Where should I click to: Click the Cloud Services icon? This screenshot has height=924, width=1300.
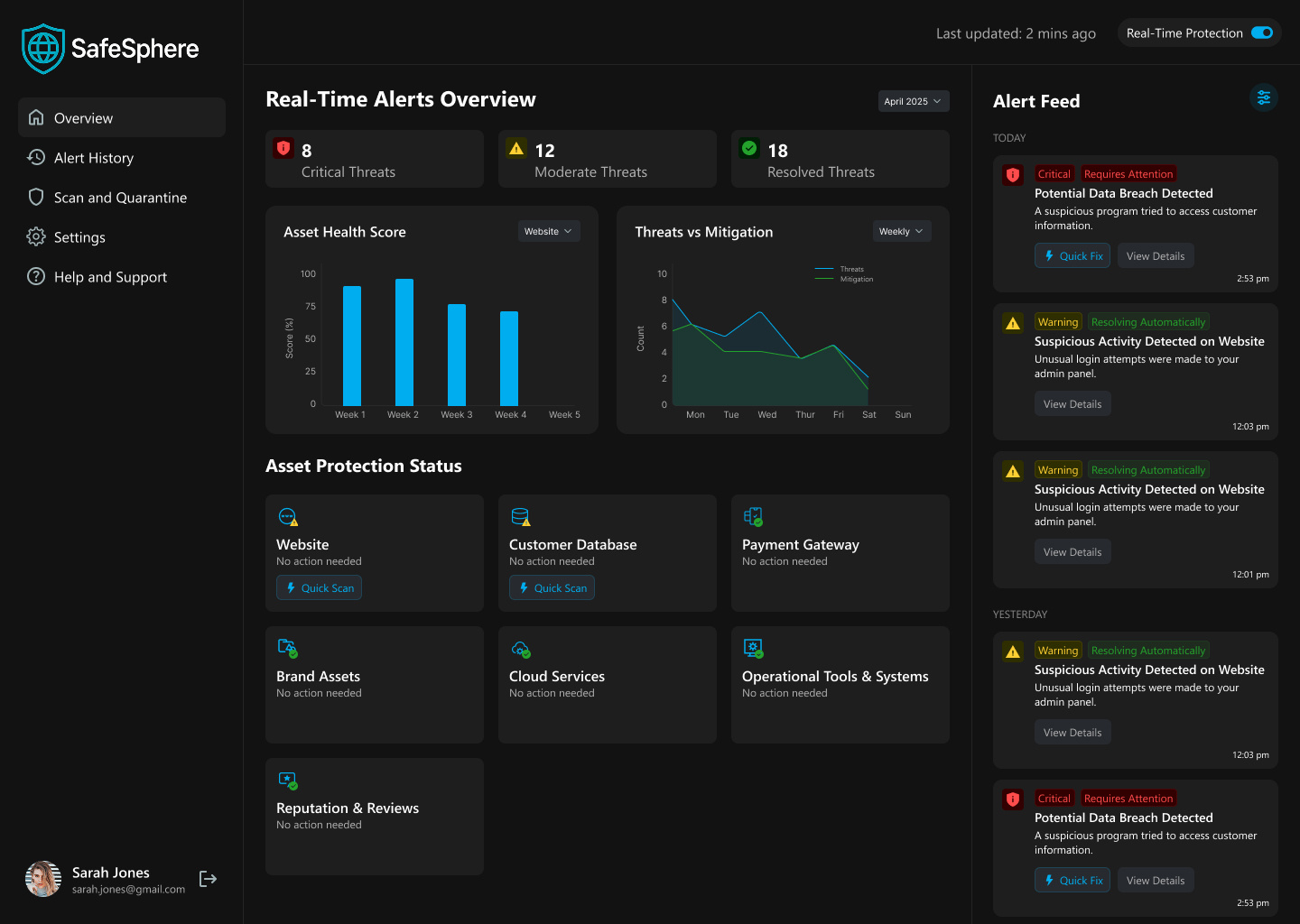tap(521, 649)
